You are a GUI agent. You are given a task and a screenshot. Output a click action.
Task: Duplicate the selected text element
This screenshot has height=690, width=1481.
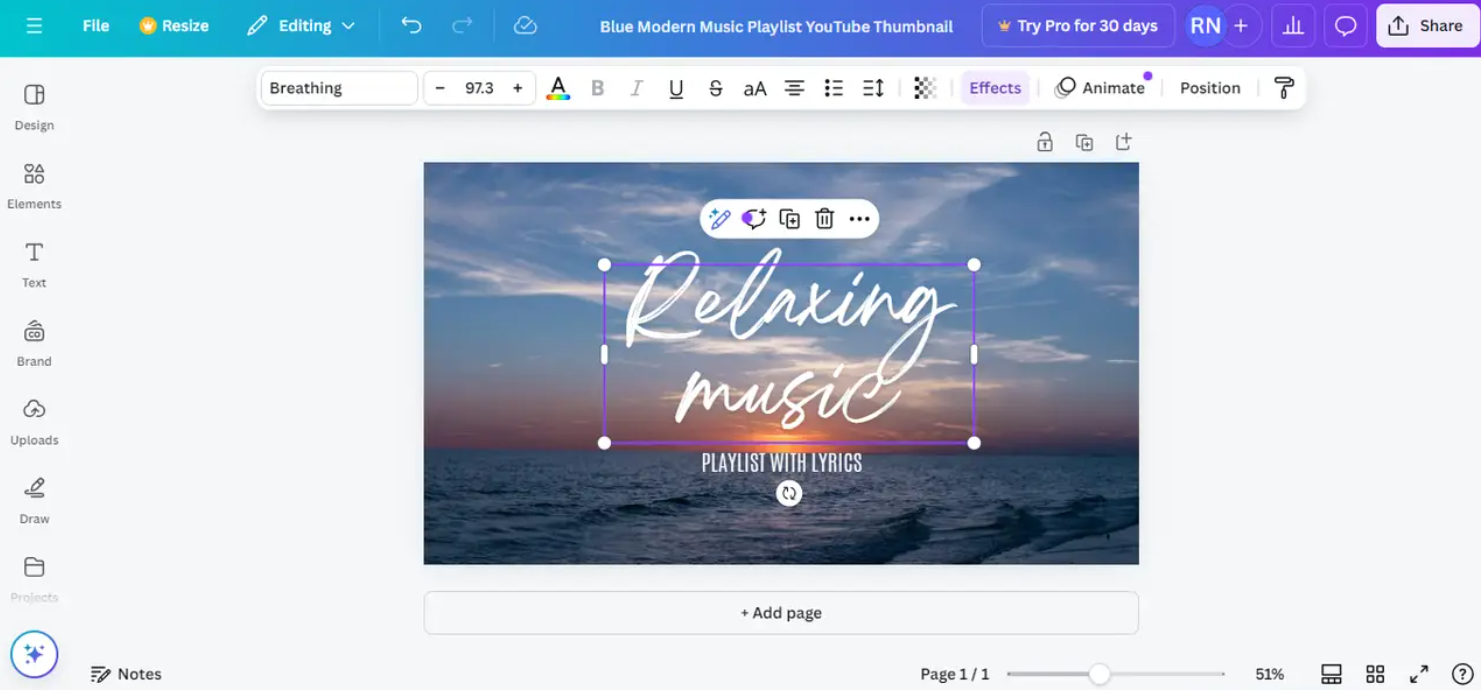[x=789, y=219]
